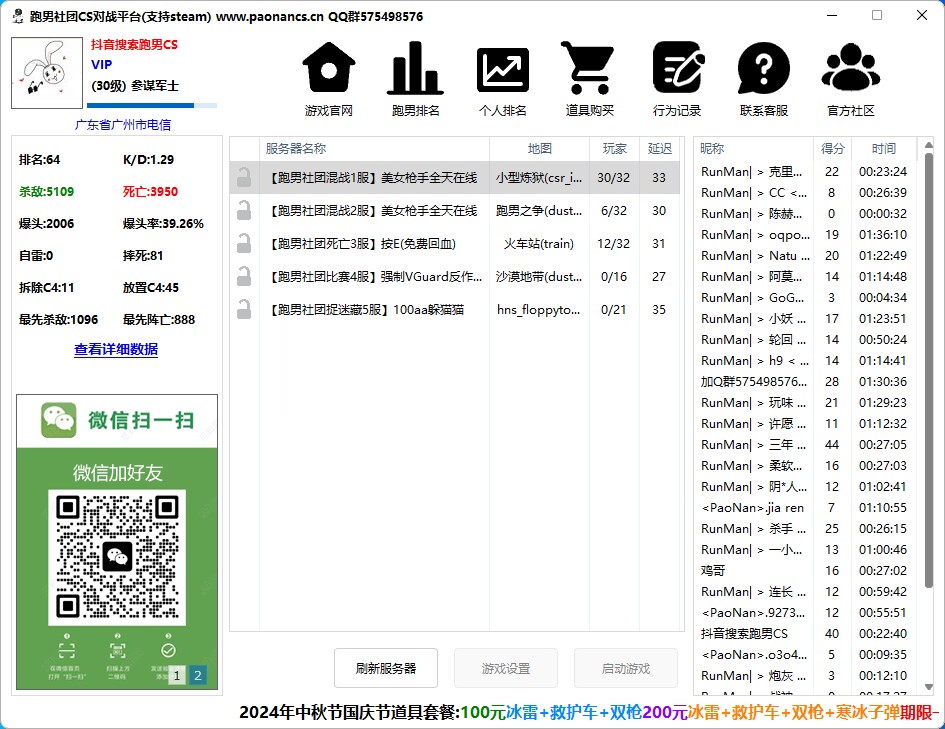Select player row RunMan| > Natu ...

point(805,255)
